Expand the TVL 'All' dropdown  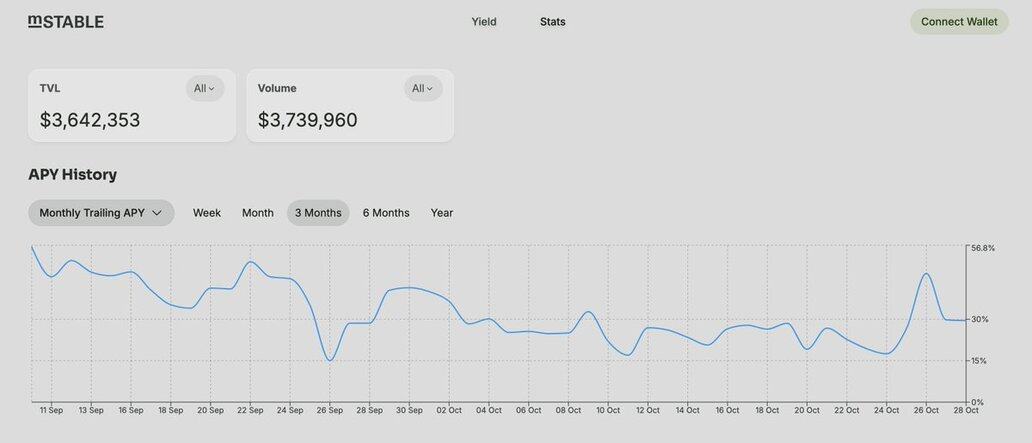[205, 88]
